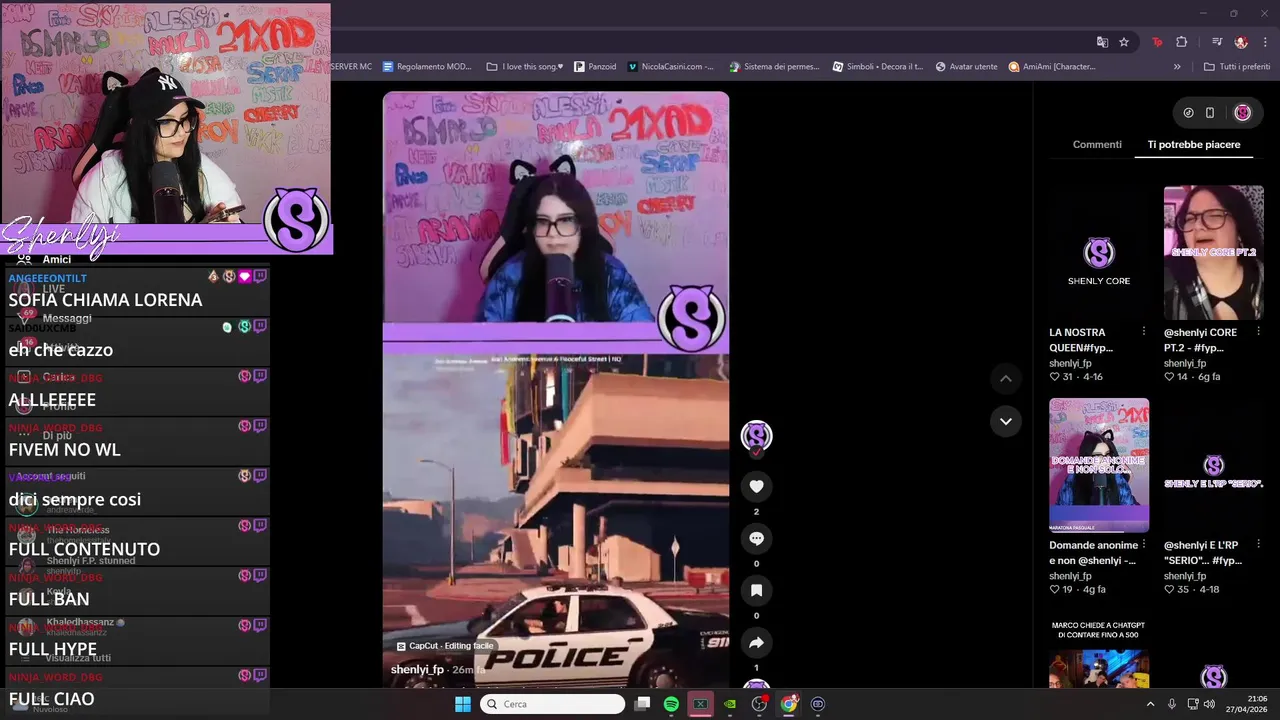
Task: Switch to Ti potrebbe piacere tab
Action: (1194, 144)
